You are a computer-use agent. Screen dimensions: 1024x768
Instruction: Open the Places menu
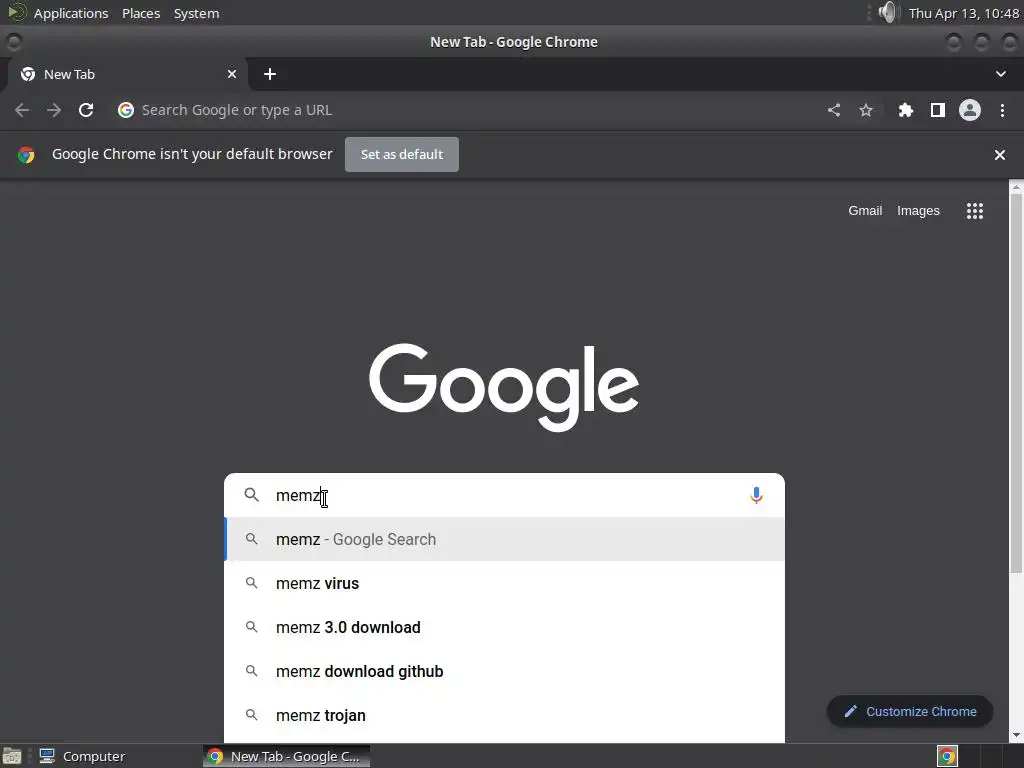(141, 13)
